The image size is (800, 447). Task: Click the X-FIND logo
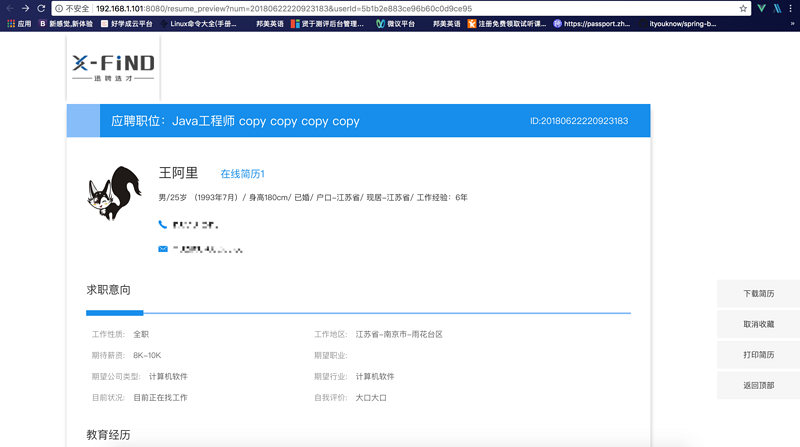click(x=113, y=66)
